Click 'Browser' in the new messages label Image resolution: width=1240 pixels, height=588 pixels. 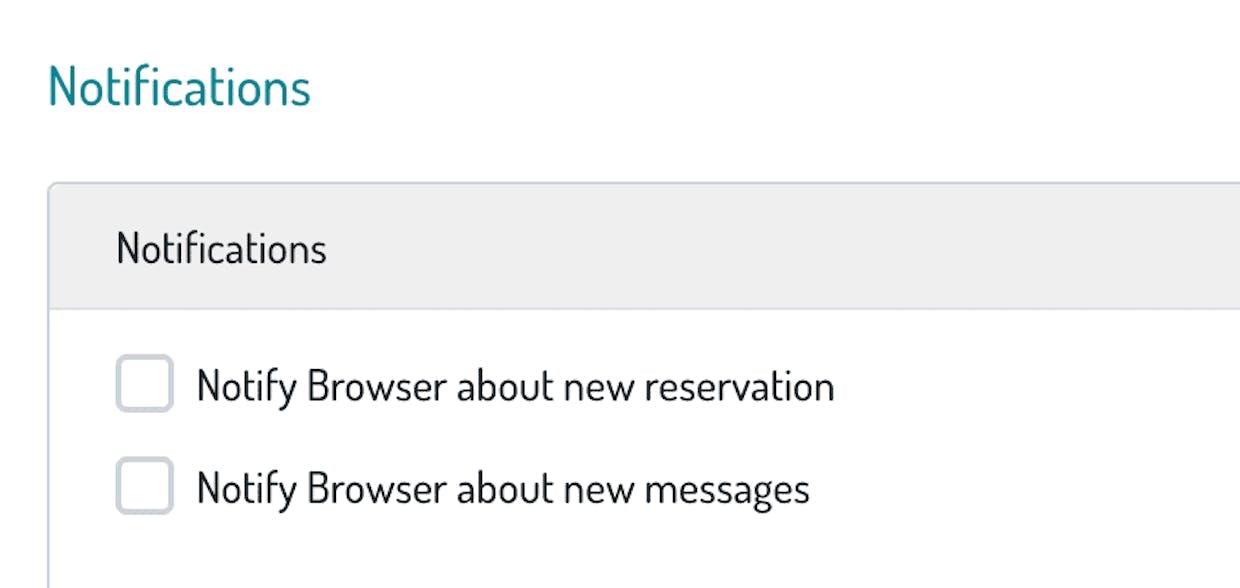point(376,489)
